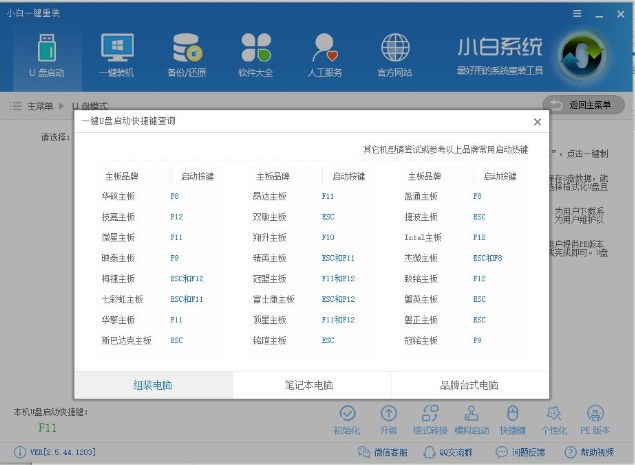
Task: Click the 快捷键 mouse icon
Action: [x=513, y=414]
